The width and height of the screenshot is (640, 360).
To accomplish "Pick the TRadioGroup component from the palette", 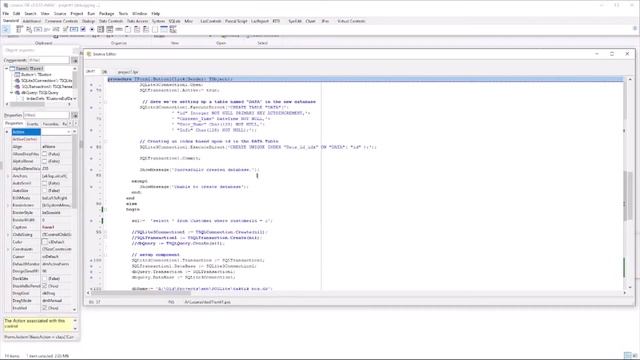I will 137,29.
